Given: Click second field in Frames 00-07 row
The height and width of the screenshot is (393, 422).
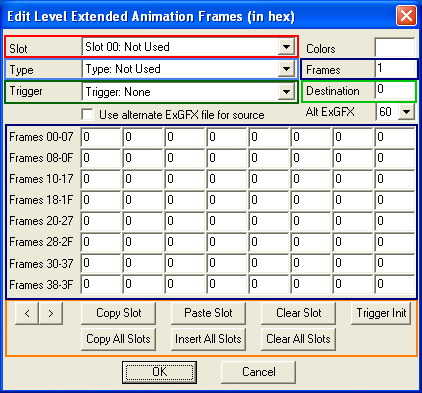Looking at the screenshot, I should 143,137.
